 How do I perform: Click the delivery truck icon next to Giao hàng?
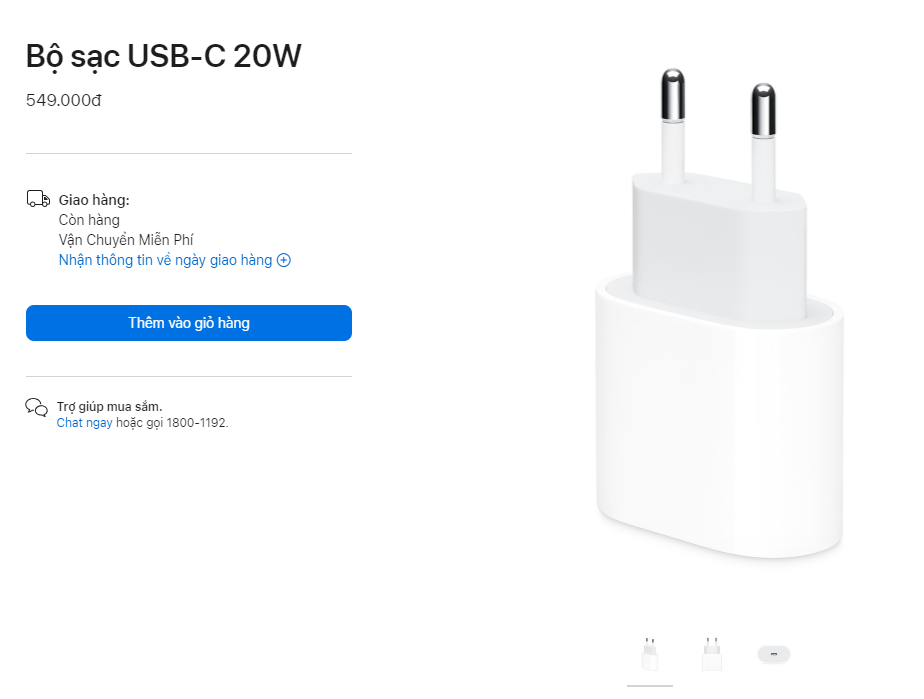pyautogui.click(x=37, y=197)
